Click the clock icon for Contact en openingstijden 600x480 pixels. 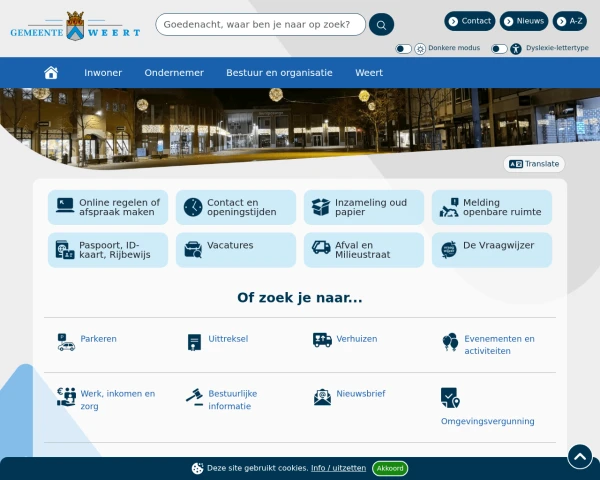193,207
